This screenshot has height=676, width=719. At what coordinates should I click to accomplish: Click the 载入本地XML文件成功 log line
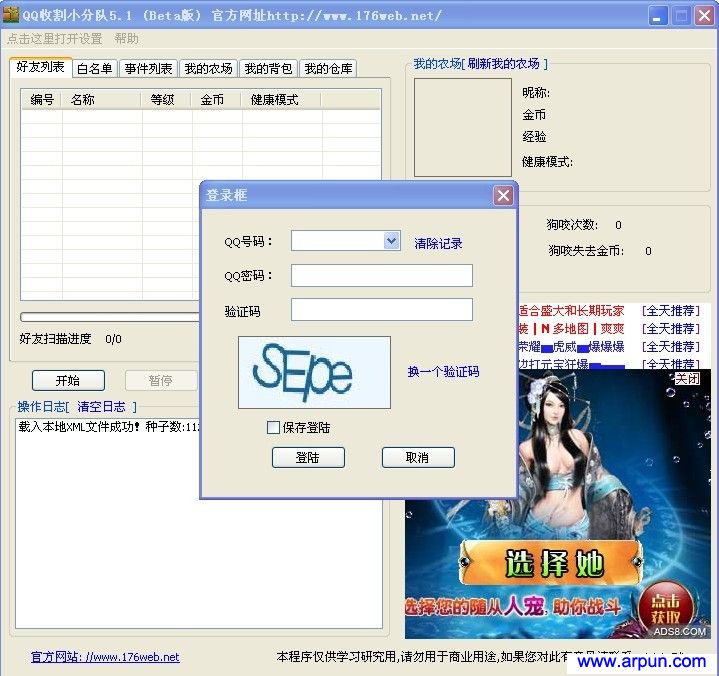pyautogui.click(x=109, y=427)
